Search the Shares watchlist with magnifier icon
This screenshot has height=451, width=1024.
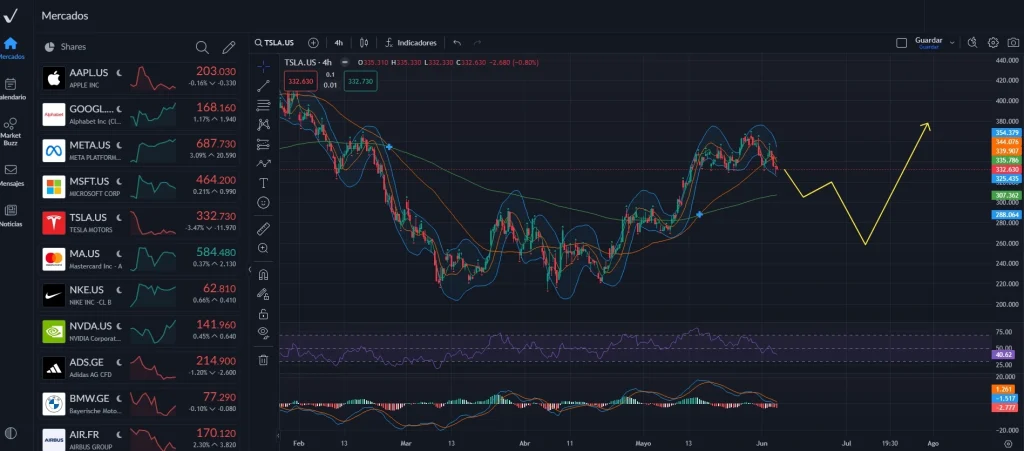pos(202,47)
